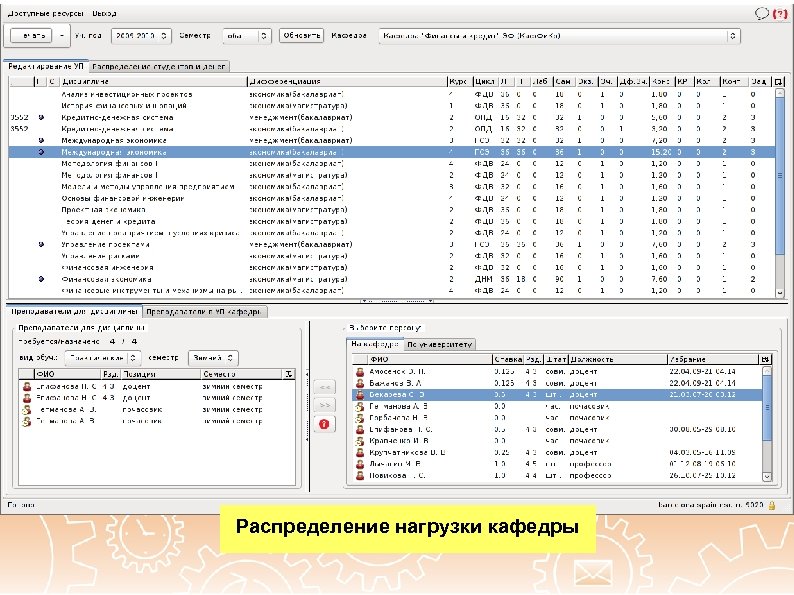Open the column settings icon of the department staff table
794x595 pixels.
[765, 359]
